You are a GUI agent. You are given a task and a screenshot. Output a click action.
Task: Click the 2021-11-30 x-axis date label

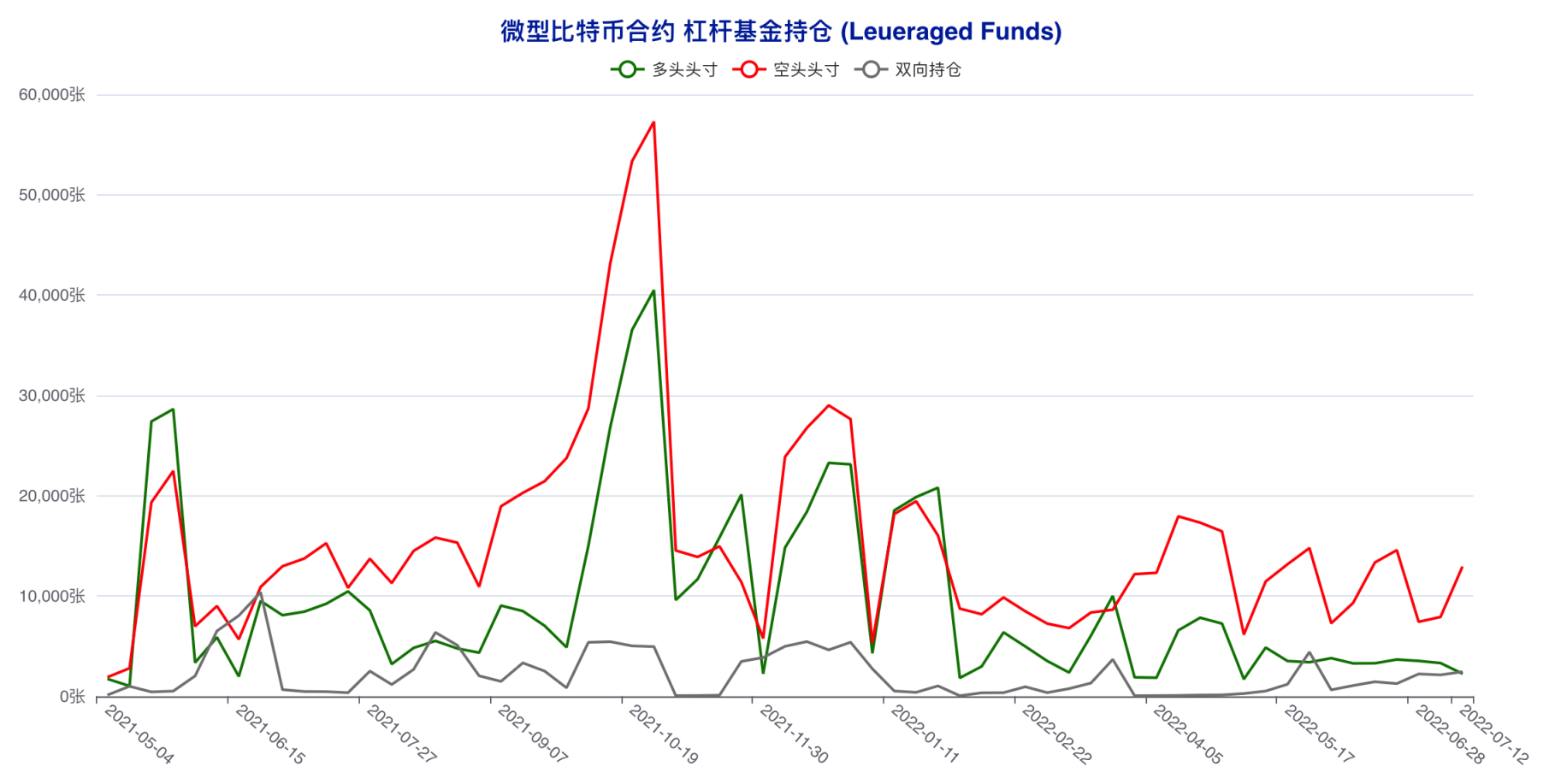(794, 734)
